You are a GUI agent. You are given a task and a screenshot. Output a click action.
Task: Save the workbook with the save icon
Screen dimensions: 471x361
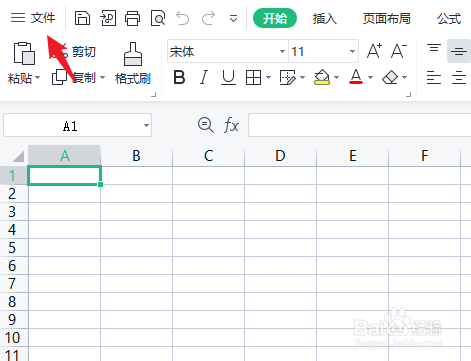click(x=82, y=18)
